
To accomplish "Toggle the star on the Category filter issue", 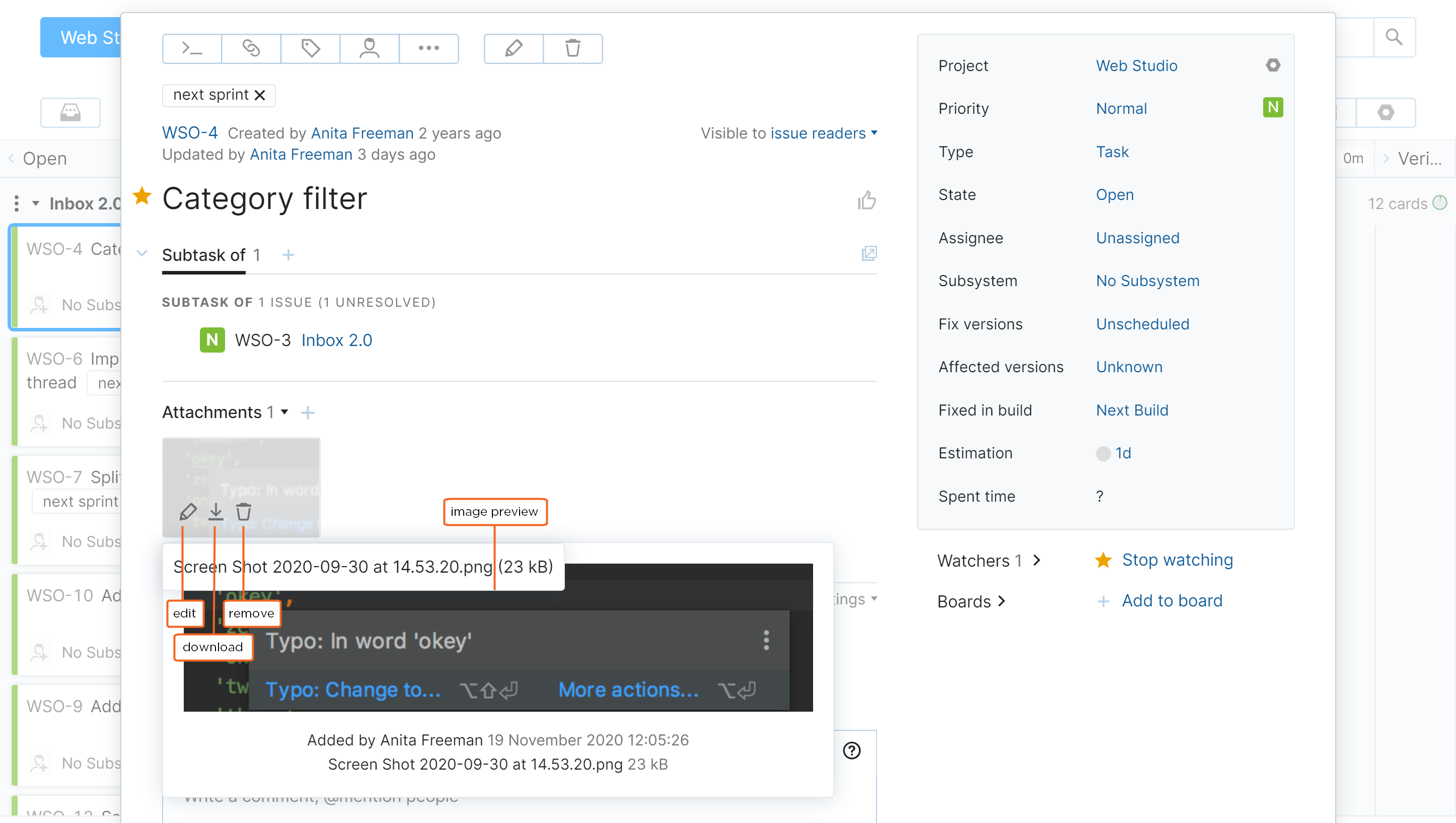I will coord(142,196).
